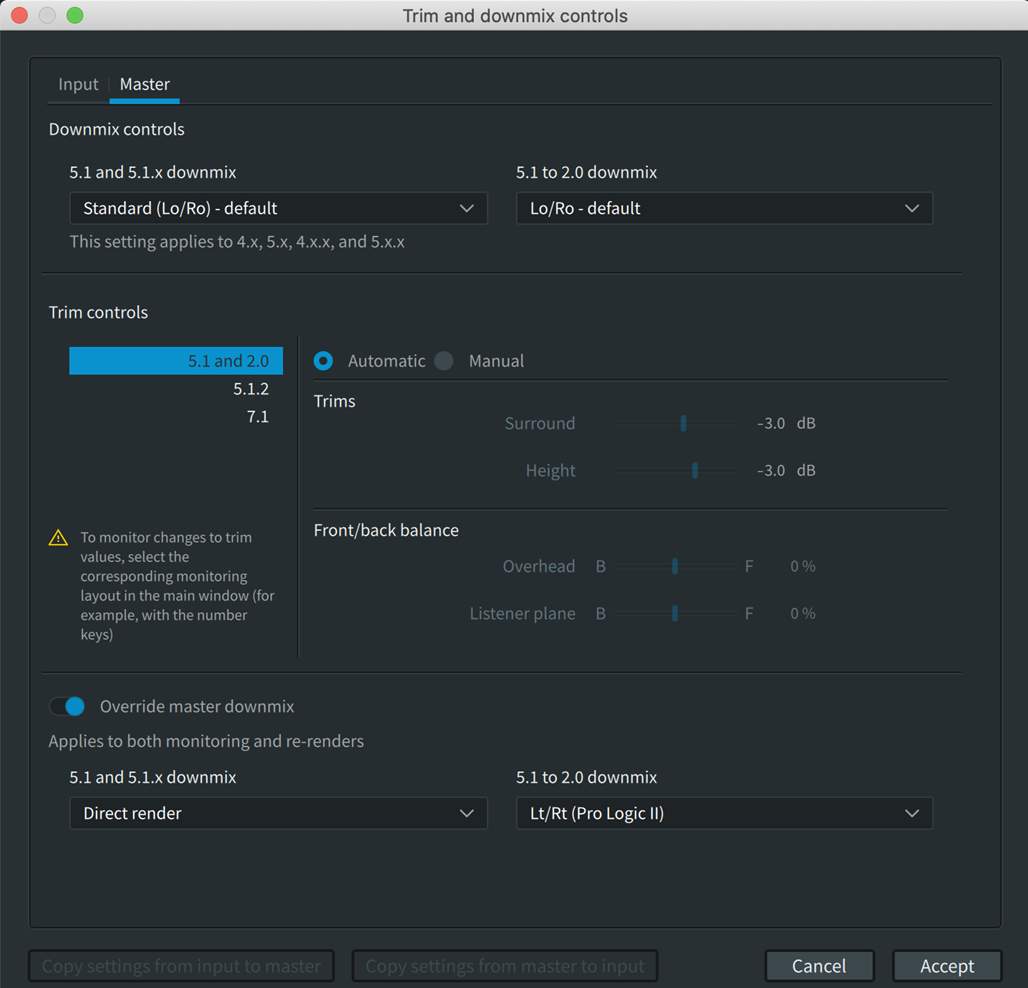Select the Manual radio button
1028x988 pixels.
(445, 361)
